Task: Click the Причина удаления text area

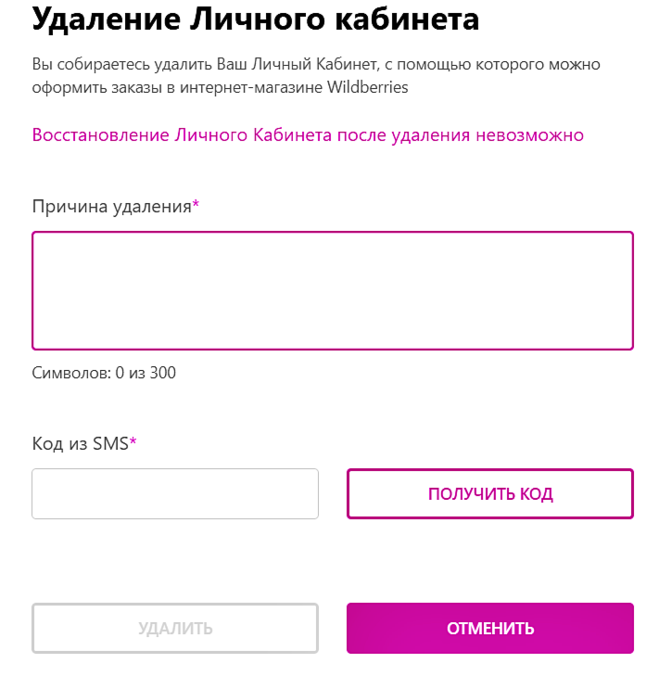Action: click(x=332, y=290)
